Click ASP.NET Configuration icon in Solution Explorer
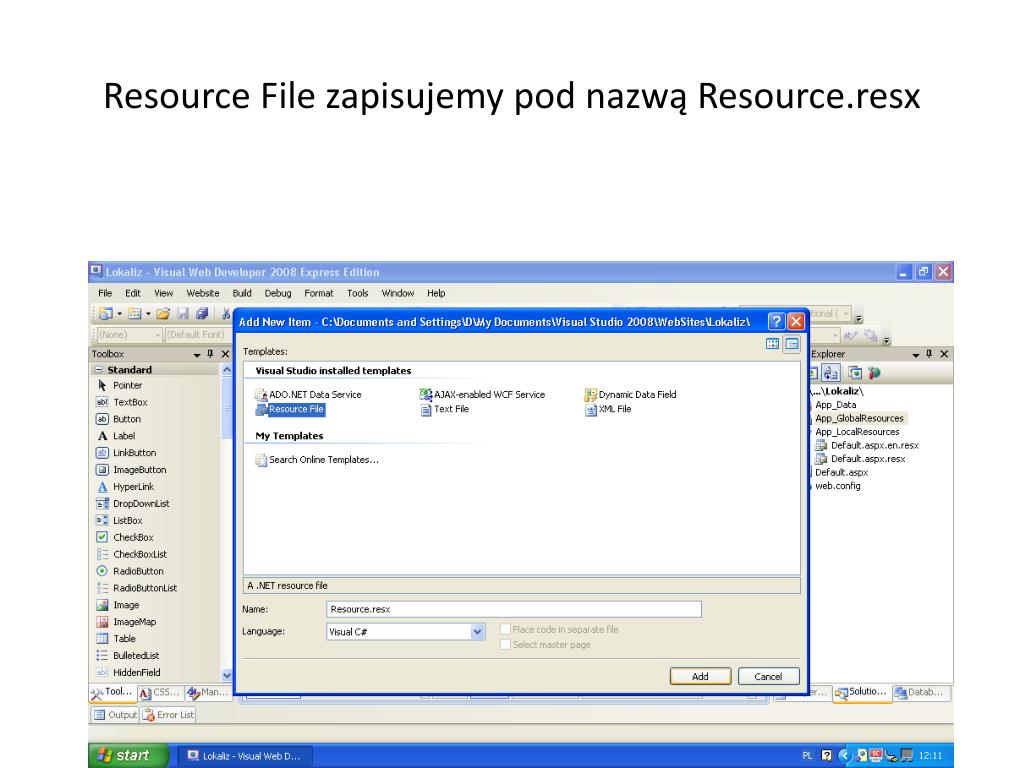This screenshot has width=1024, height=768. pyautogui.click(x=874, y=373)
